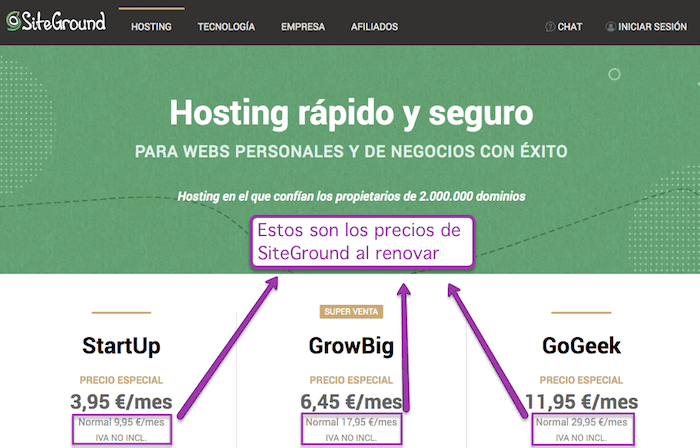
Task: Select the GoGeek plan title
Action: pos(581,346)
